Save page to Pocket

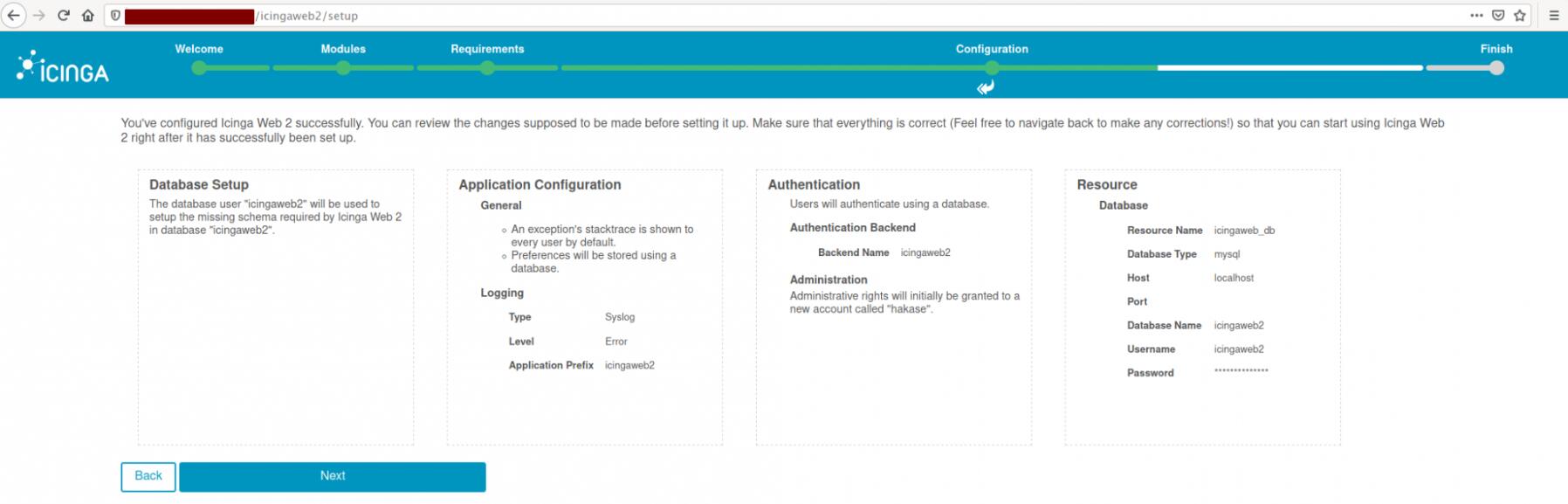coord(1498,16)
